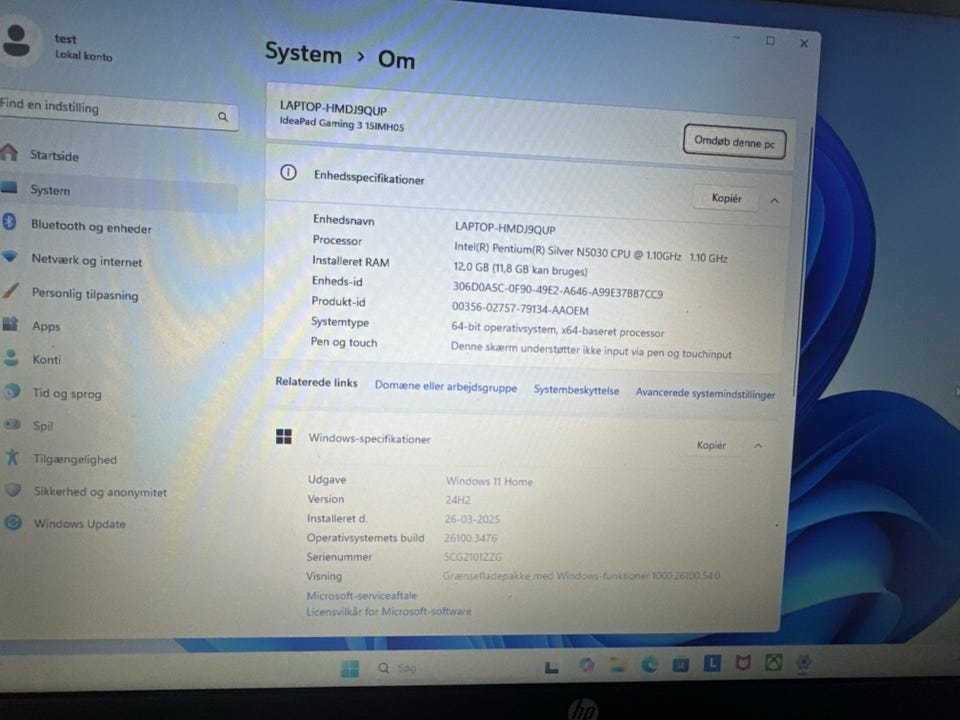Open the Copilot icon on taskbar
Viewport: 960px width, 720px height.
point(587,665)
